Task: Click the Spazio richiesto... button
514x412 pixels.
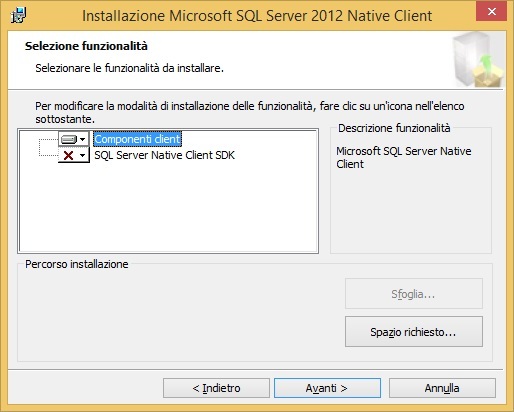Action: click(x=414, y=332)
